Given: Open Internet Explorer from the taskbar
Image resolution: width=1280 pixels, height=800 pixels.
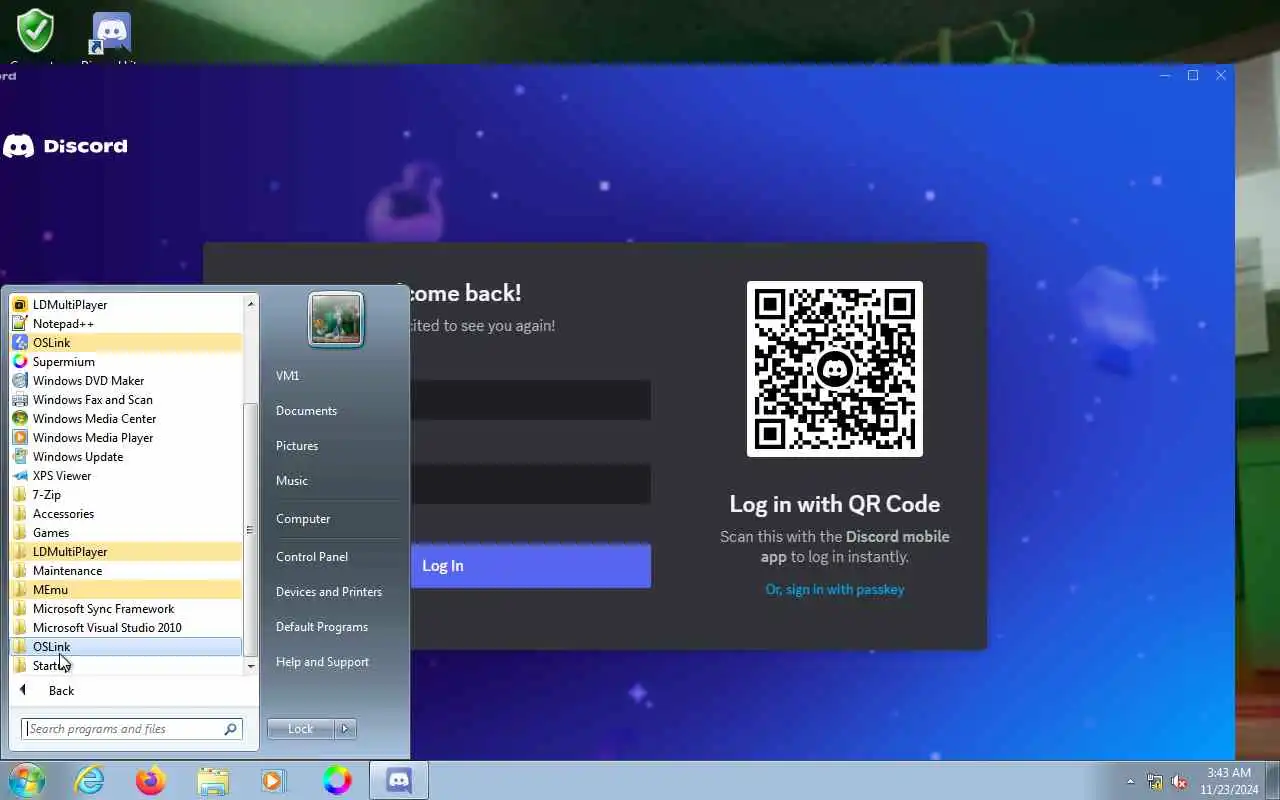Looking at the screenshot, I should [x=90, y=780].
